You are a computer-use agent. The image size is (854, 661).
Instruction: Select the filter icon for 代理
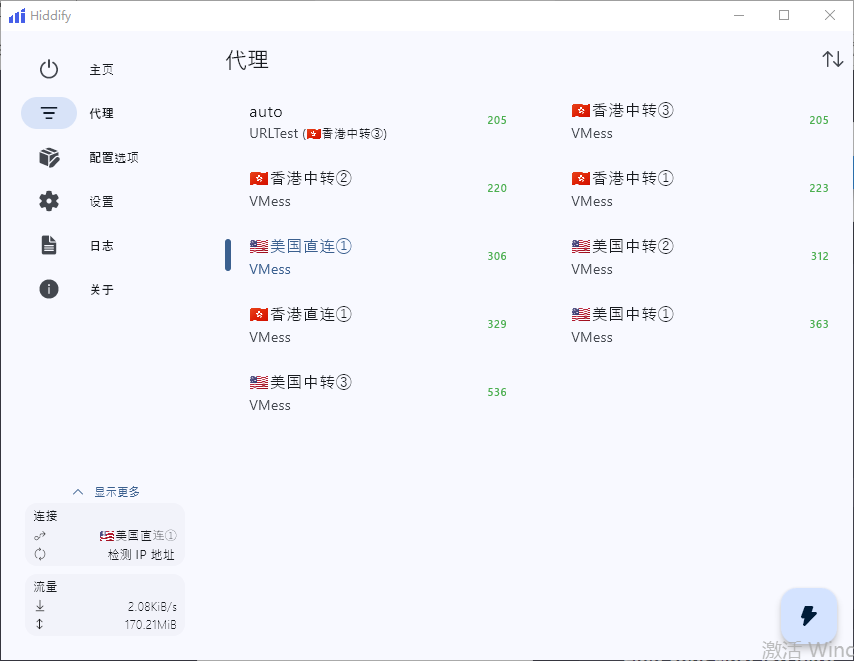tap(49, 113)
